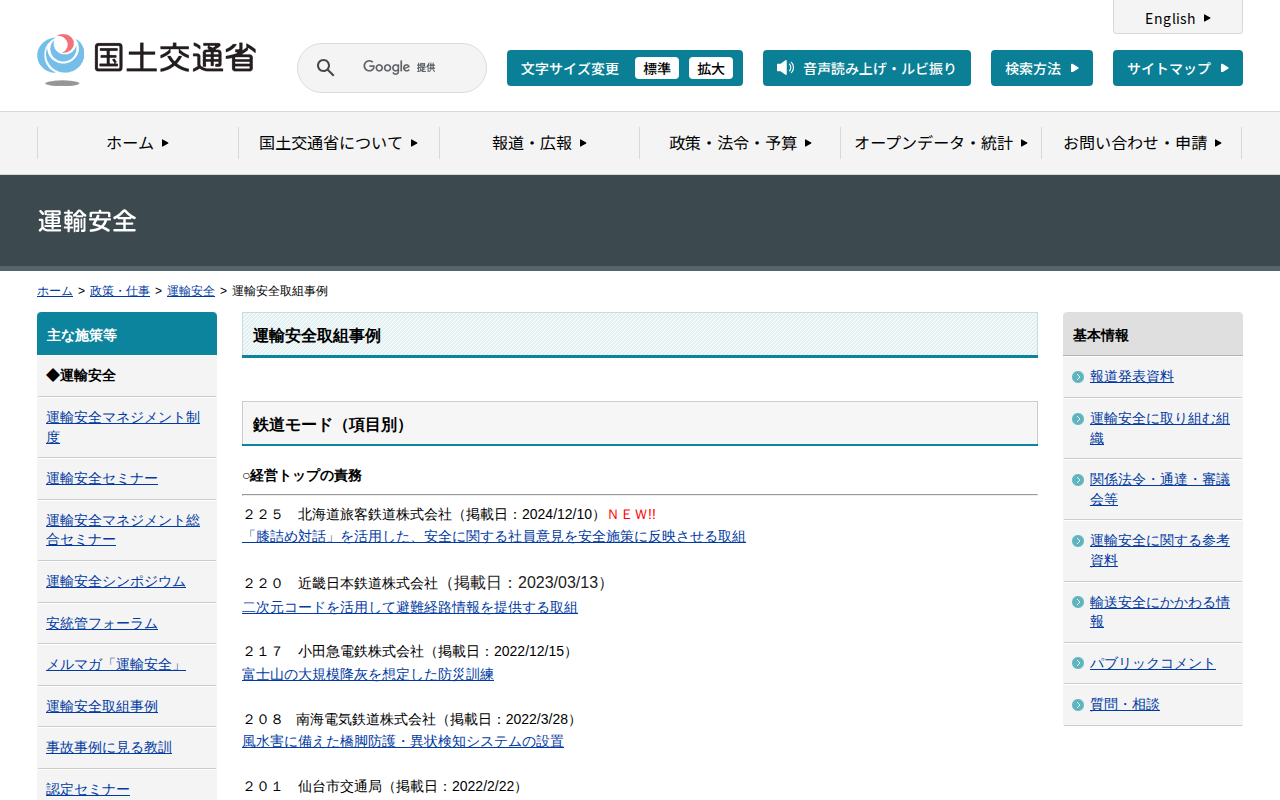The image size is (1280, 800).
Task: Switch site language to English
Action: tap(1177, 18)
